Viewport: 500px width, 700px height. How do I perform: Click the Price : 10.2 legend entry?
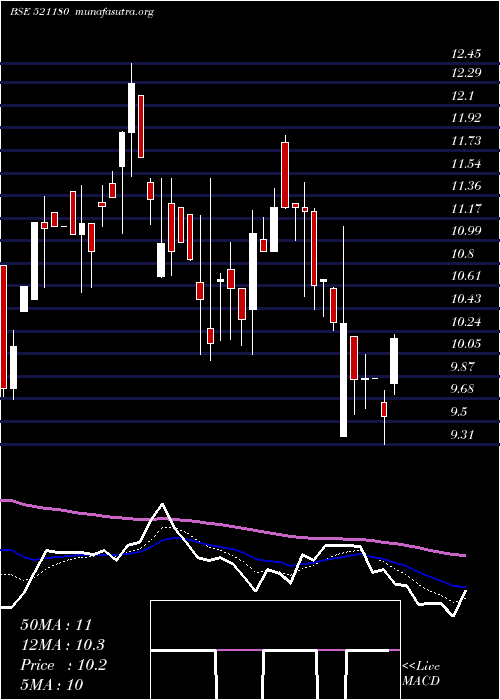(x=63, y=665)
